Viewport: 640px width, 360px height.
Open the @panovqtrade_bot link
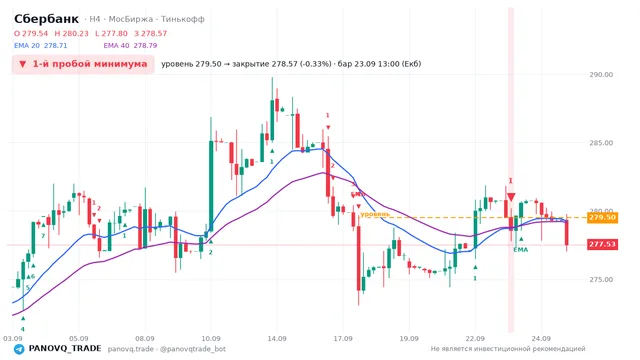click(193, 349)
